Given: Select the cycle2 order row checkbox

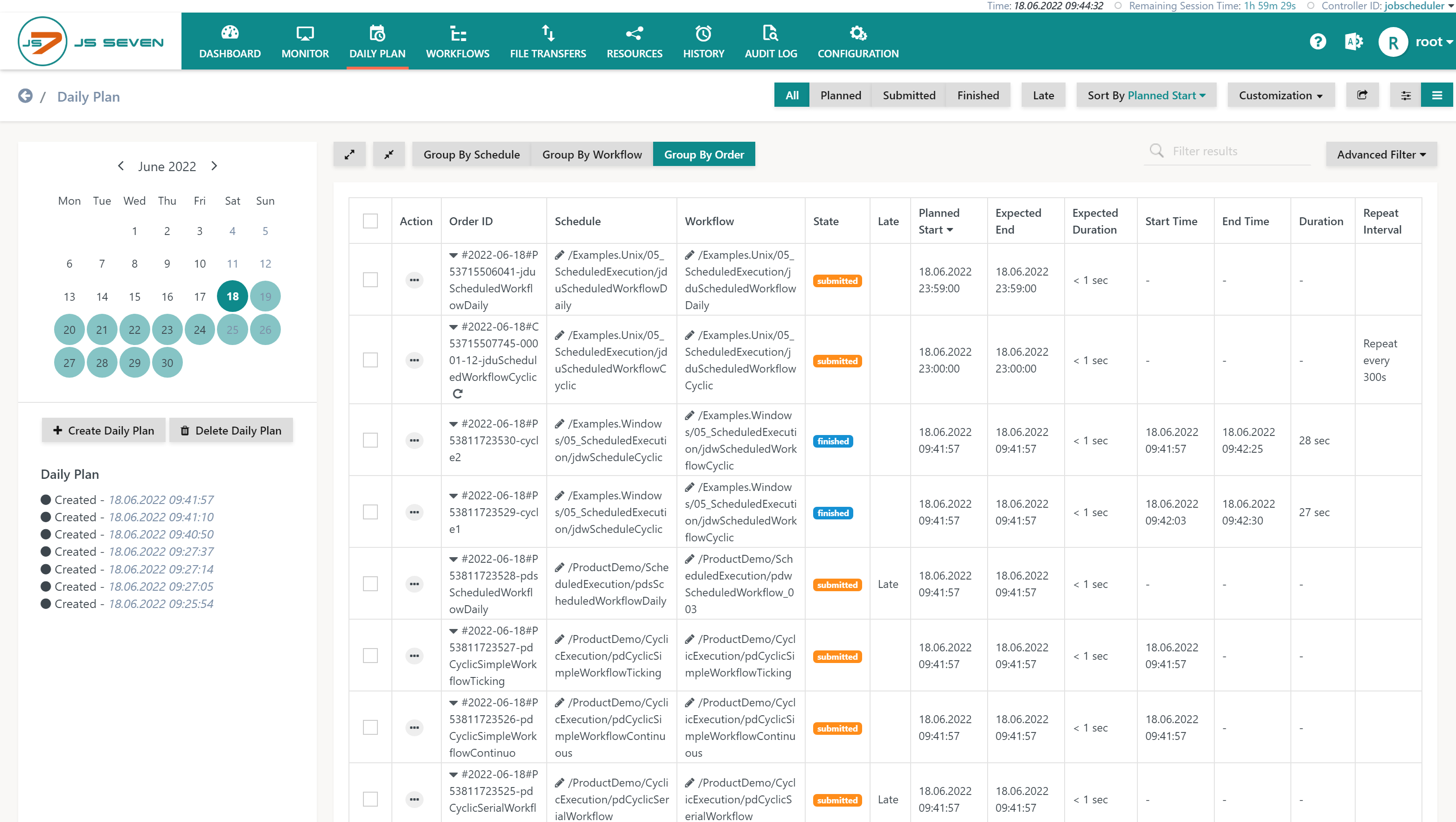Looking at the screenshot, I should (x=370, y=440).
